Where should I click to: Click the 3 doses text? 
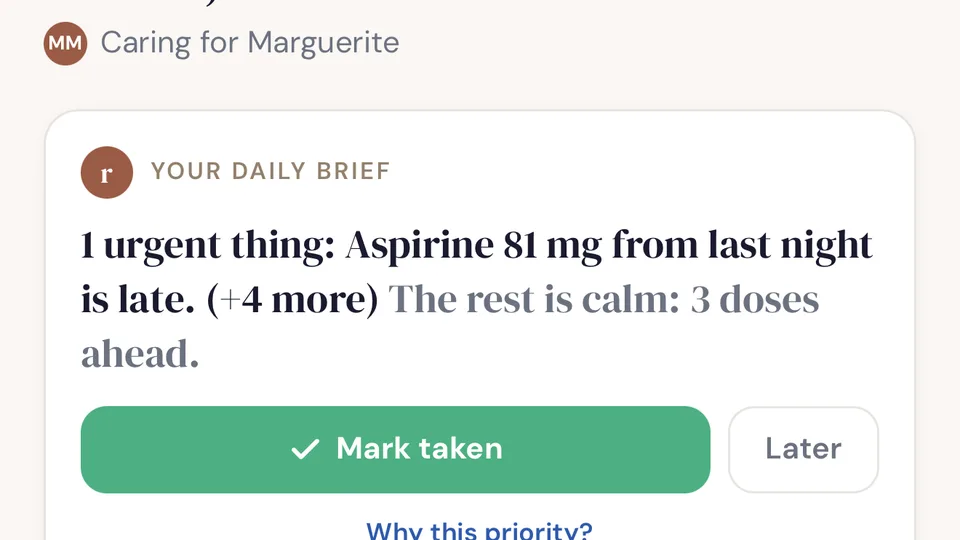[755, 300]
